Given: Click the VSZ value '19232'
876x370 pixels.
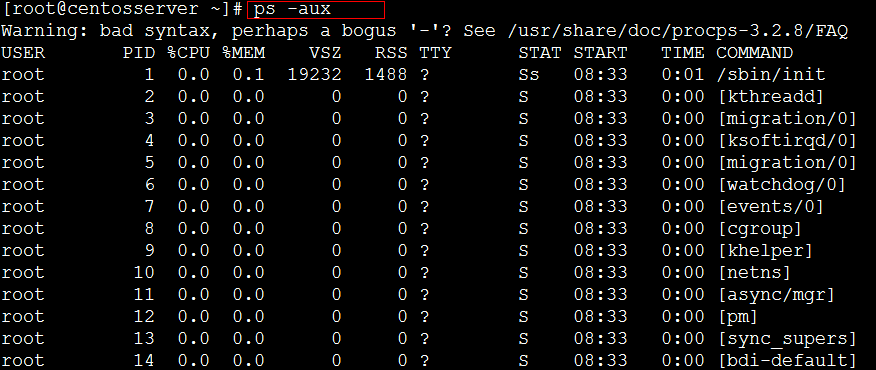Looking at the screenshot, I should (x=315, y=75).
